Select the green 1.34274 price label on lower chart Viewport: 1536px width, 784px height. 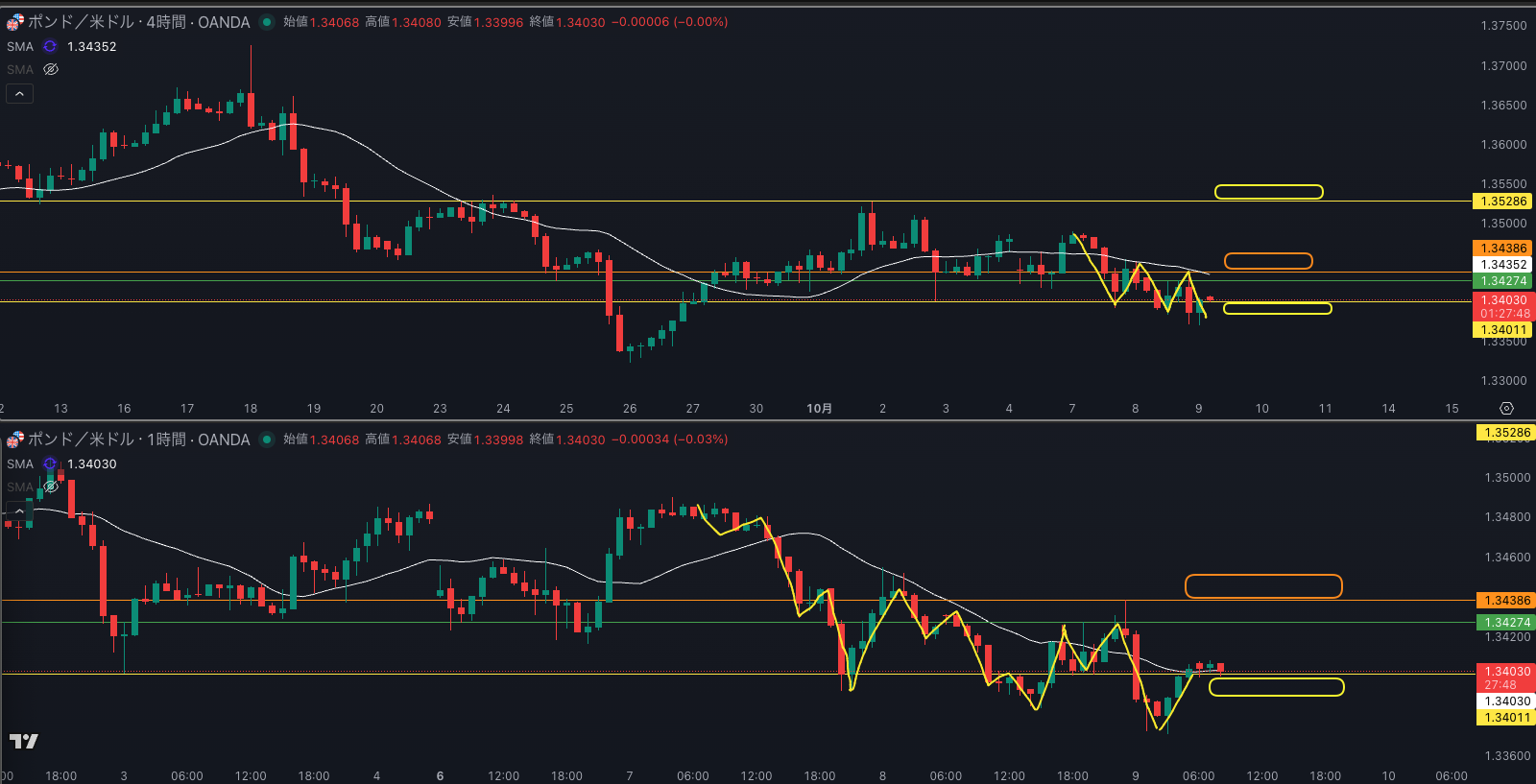(1506, 623)
